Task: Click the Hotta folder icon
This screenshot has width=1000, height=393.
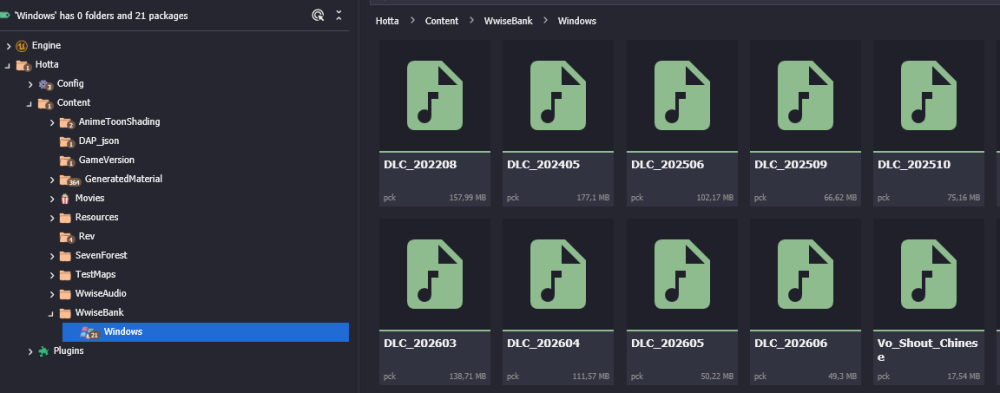Action: coord(23,65)
